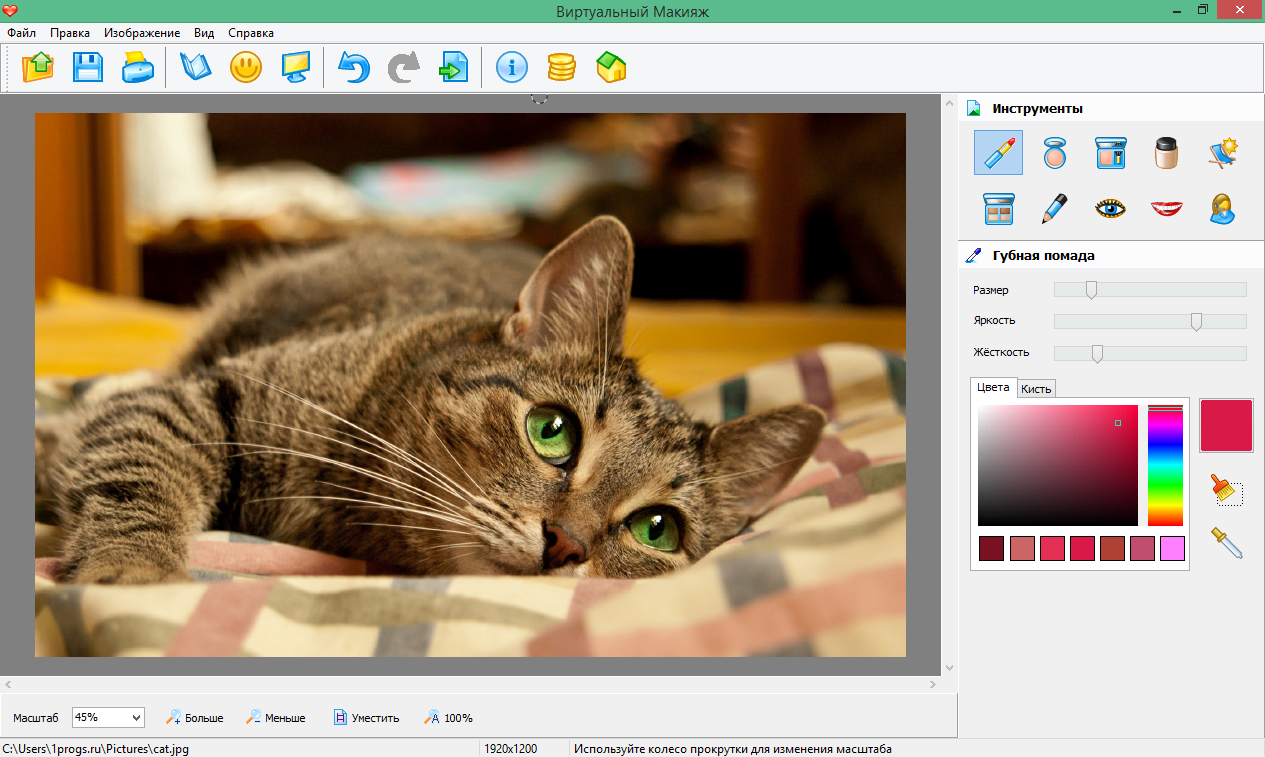Click the rainbow hue strip

pos(1165,465)
